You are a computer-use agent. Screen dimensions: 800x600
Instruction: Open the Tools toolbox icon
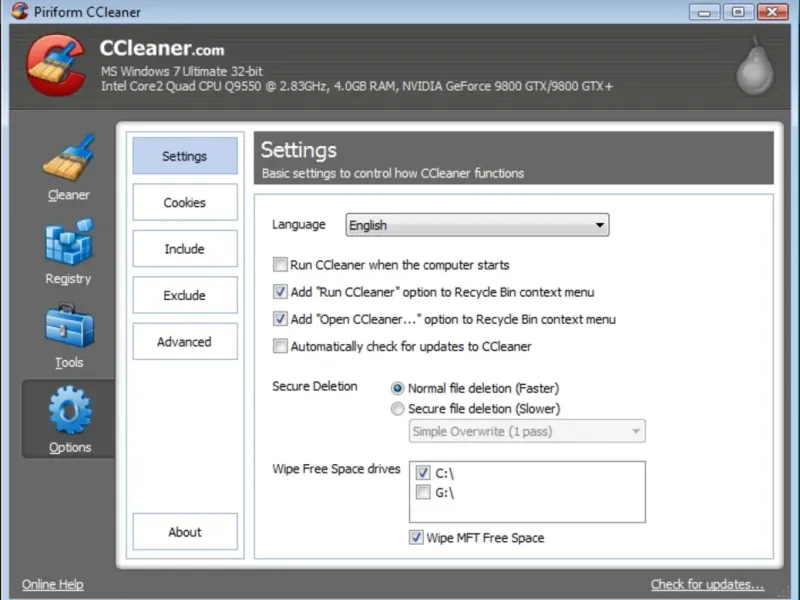[69, 326]
